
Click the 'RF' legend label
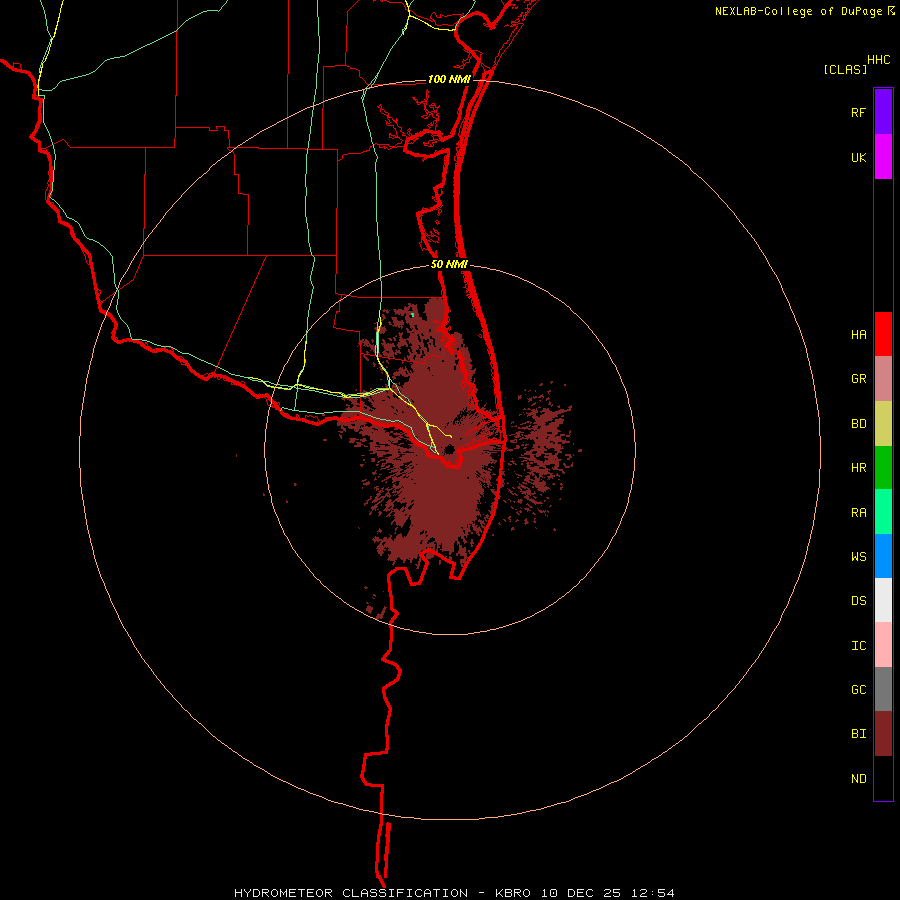[858, 112]
